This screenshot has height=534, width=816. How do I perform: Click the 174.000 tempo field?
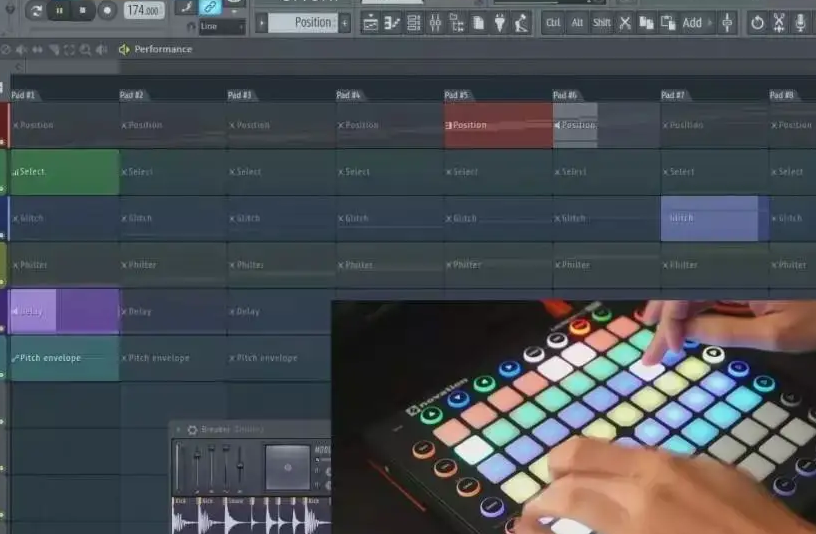[144, 10]
